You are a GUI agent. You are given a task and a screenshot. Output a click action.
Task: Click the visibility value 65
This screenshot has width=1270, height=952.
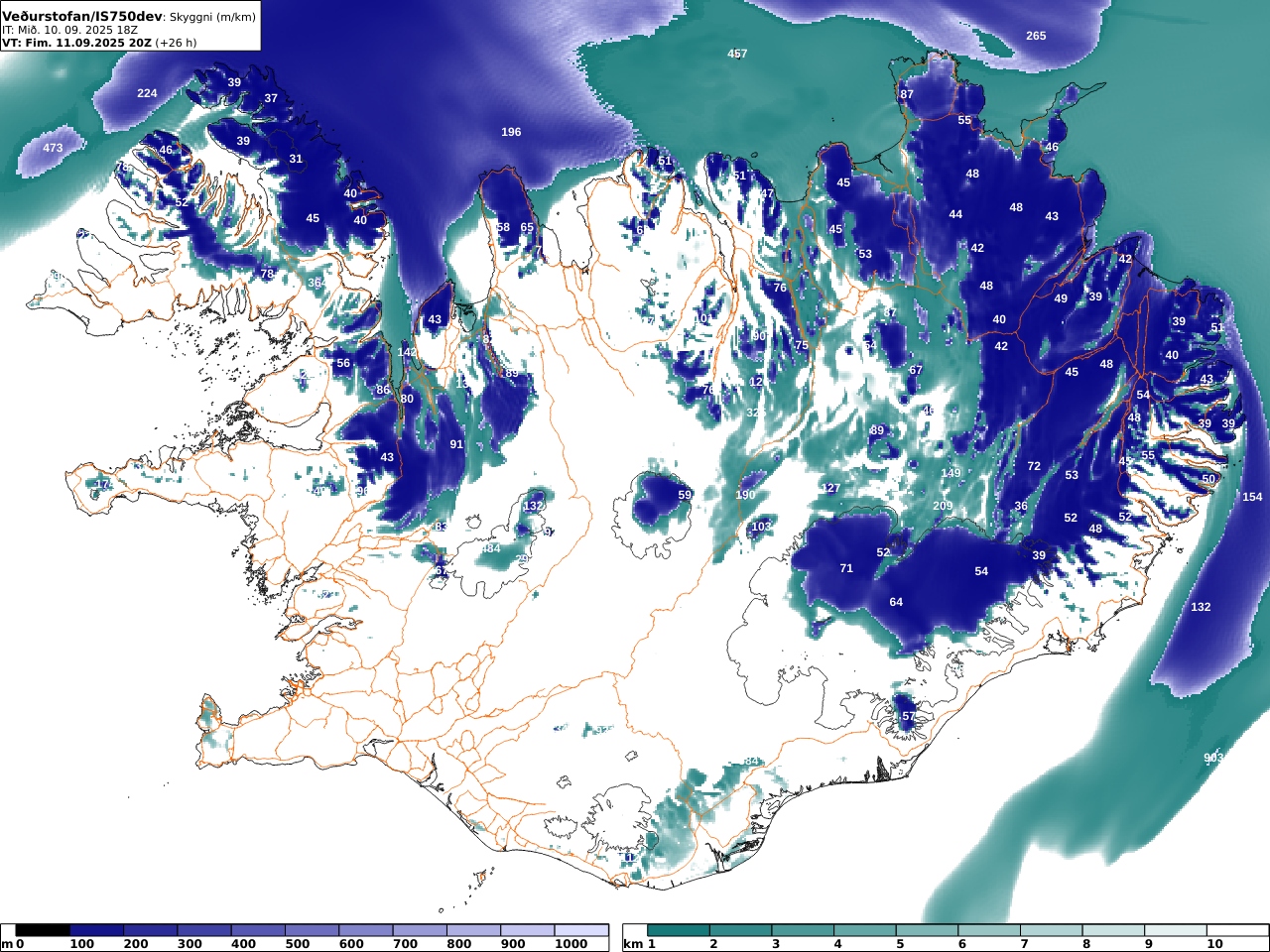pos(527,227)
